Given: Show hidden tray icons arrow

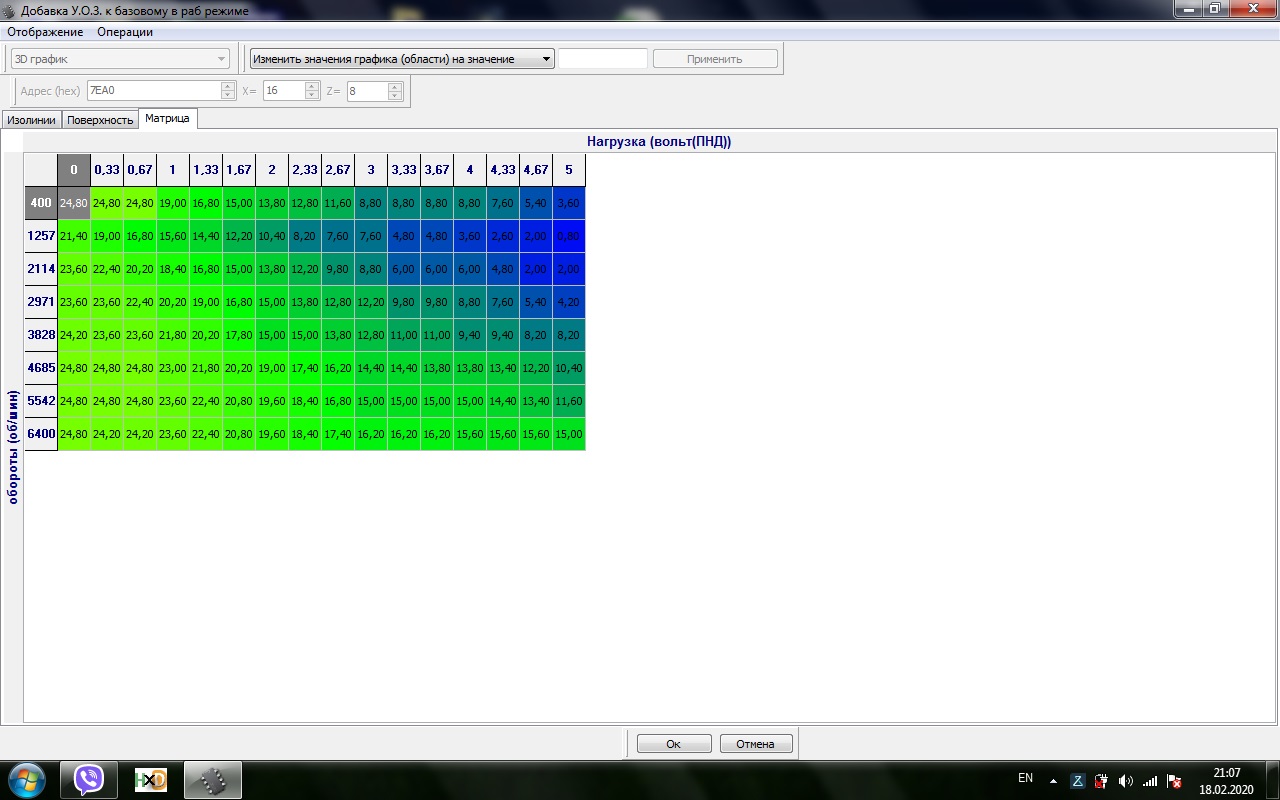Looking at the screenshot, I should (1053, 781).
